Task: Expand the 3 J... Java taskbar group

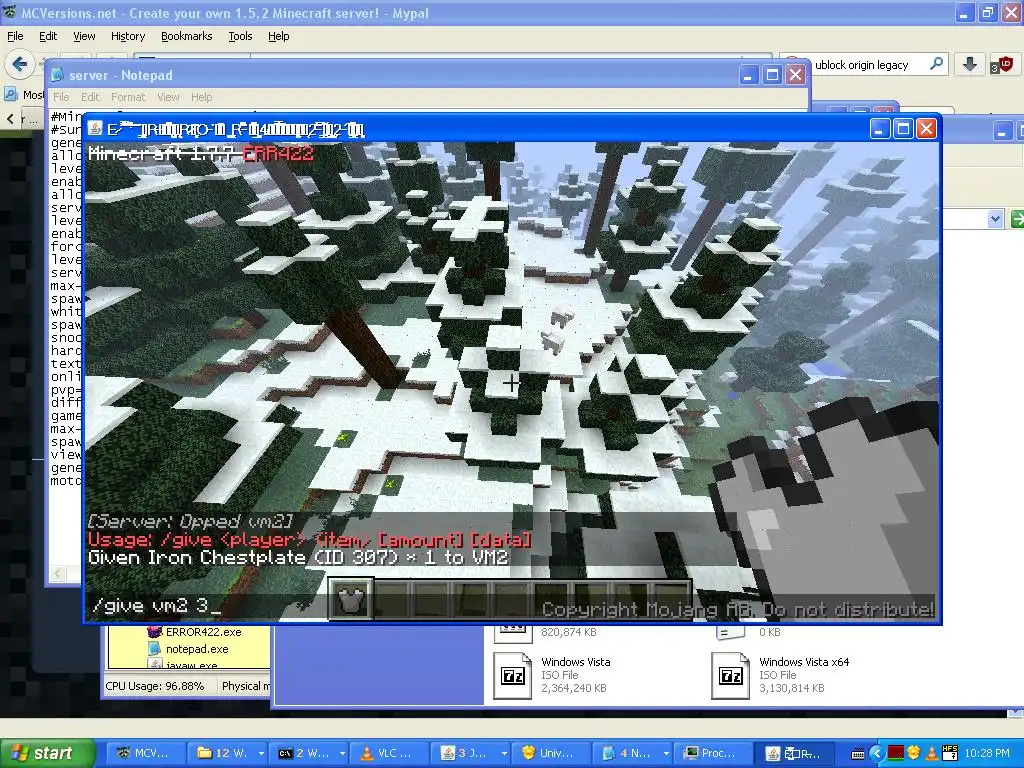Action: [x=504, y=753]
